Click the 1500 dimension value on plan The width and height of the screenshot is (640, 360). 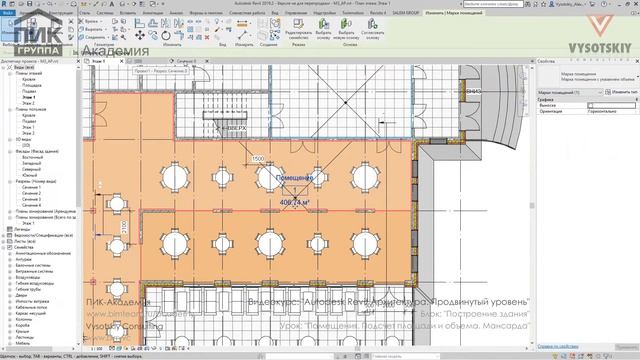coord(258,158)
